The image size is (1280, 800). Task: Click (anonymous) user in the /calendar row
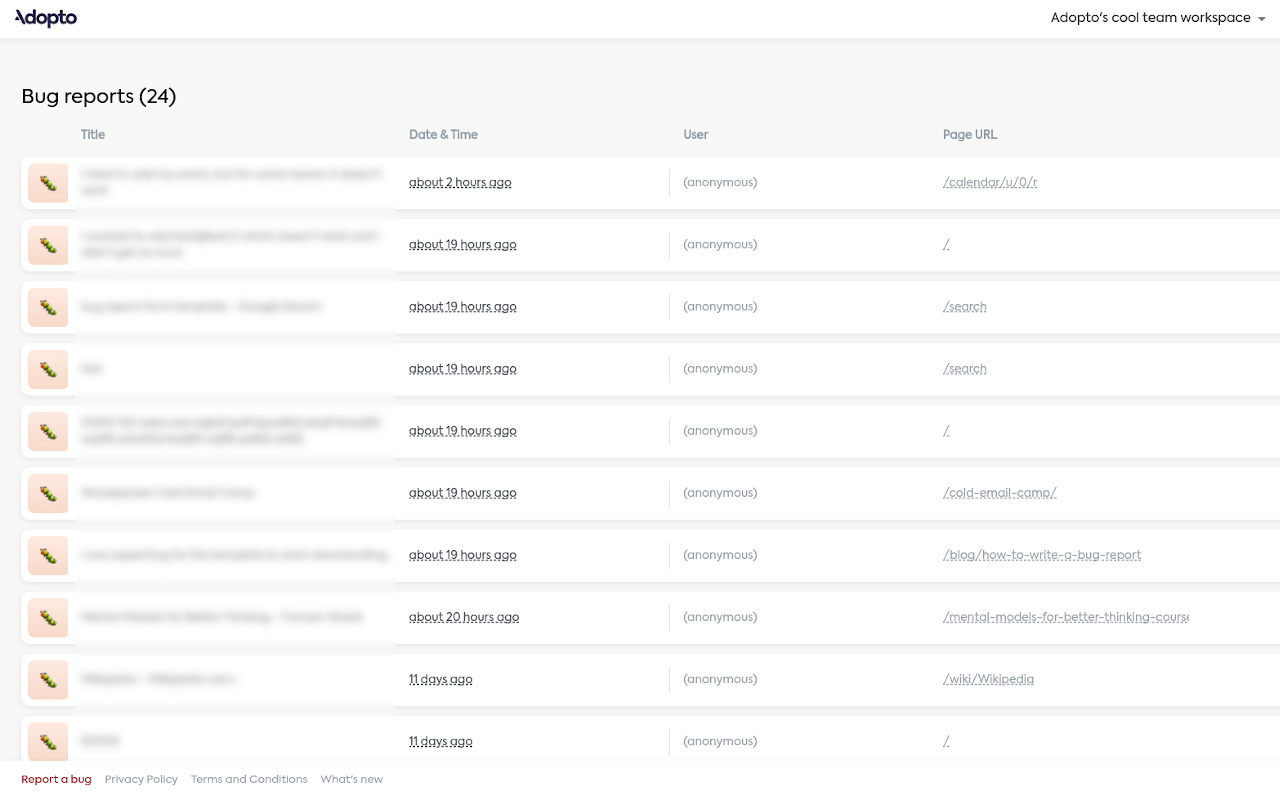tap(720, 182)
